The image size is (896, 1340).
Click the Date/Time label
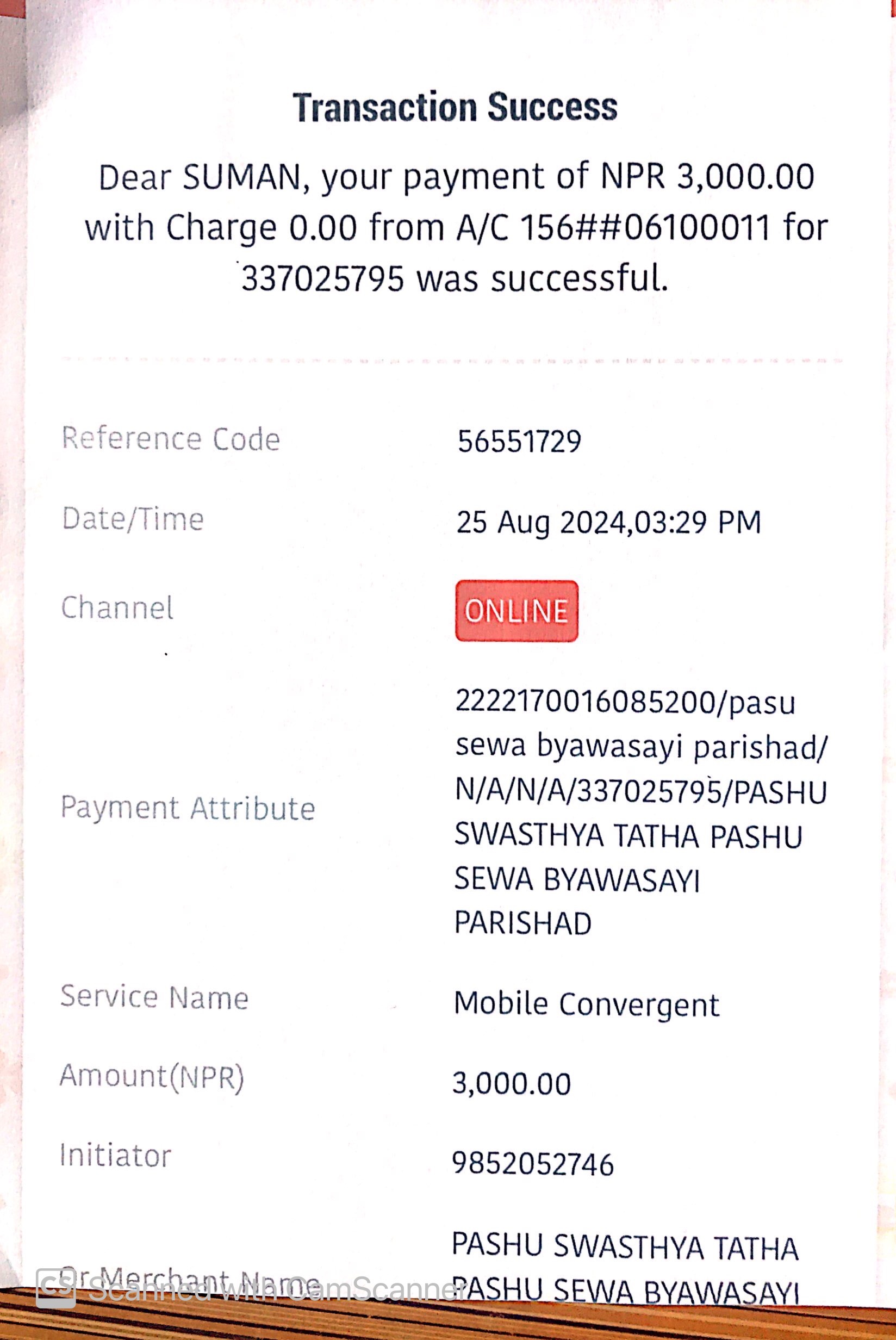(x=133, y=519)
